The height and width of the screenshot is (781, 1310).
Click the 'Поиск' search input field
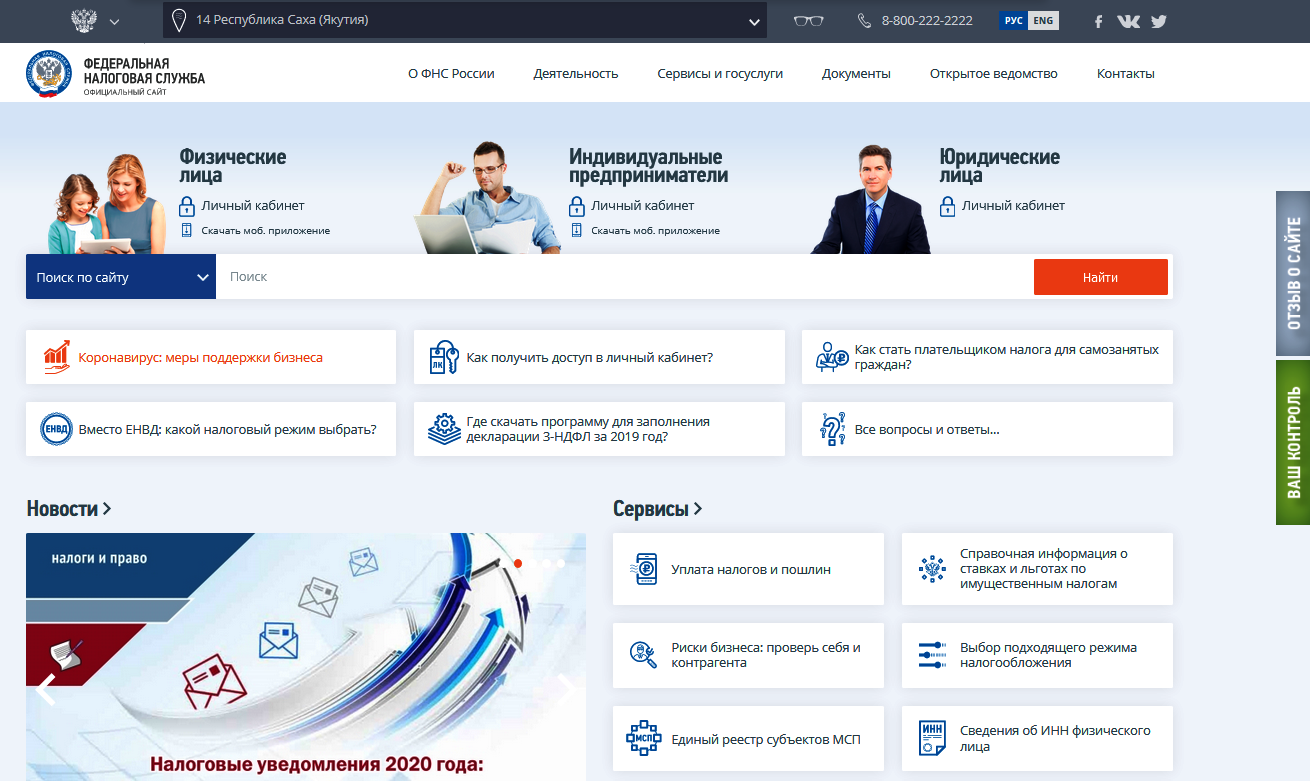pyautogui.click(x=624, y=277)
